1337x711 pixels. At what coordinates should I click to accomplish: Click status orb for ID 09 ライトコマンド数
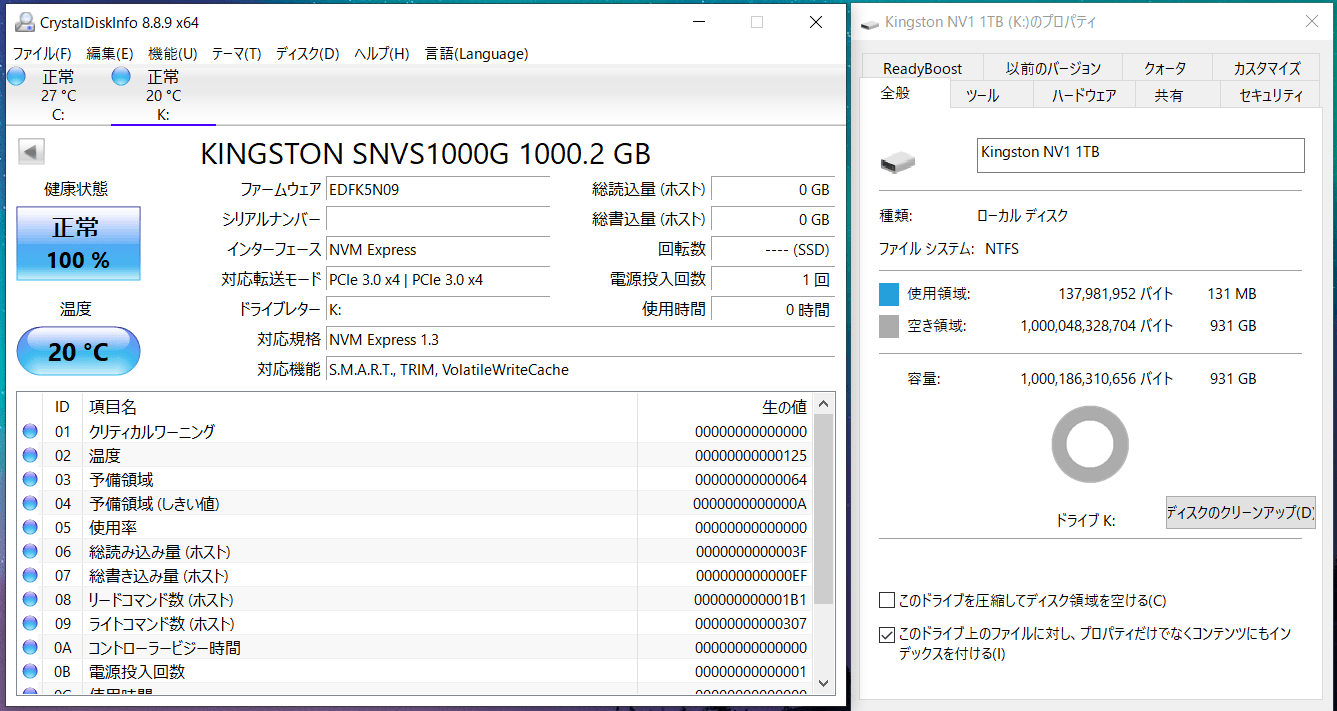[30, 624]
